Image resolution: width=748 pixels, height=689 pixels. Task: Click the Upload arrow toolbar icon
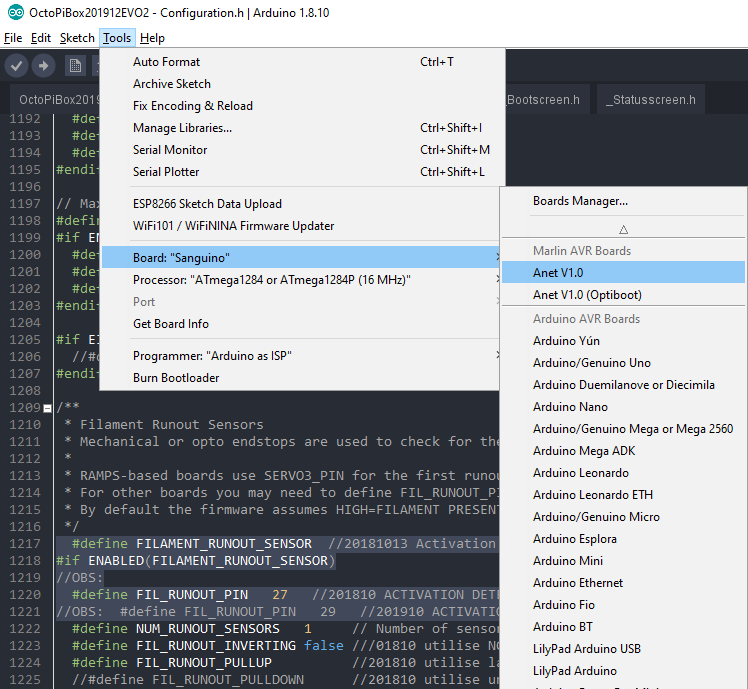click(43, 66)
